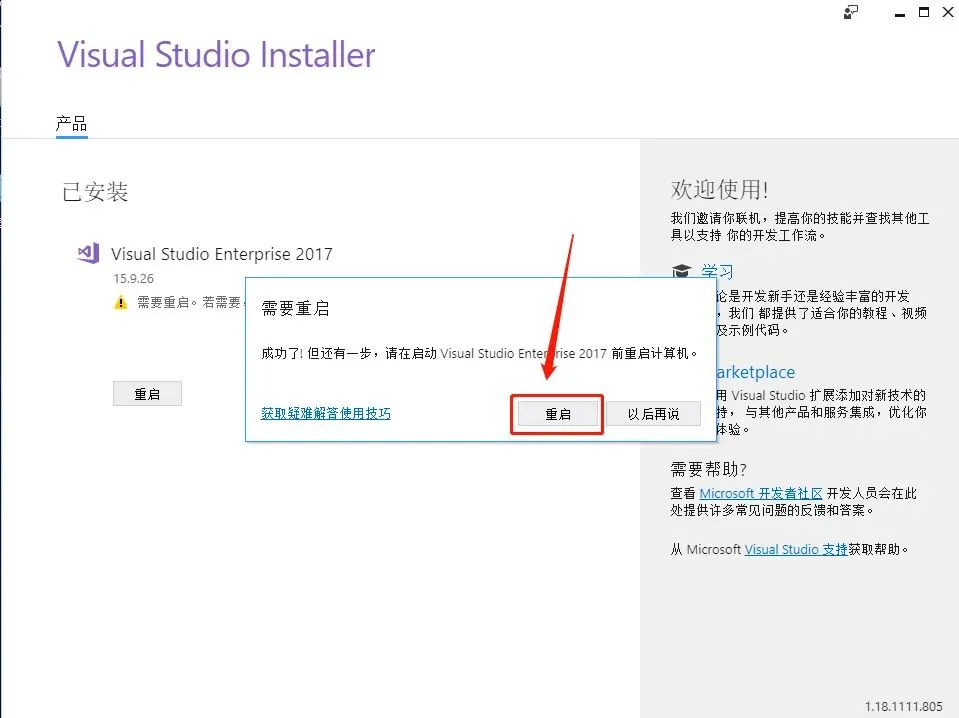Screen dimensions: 959x718
Task: Click the 欢迎使用! heading
Action: 719,190
